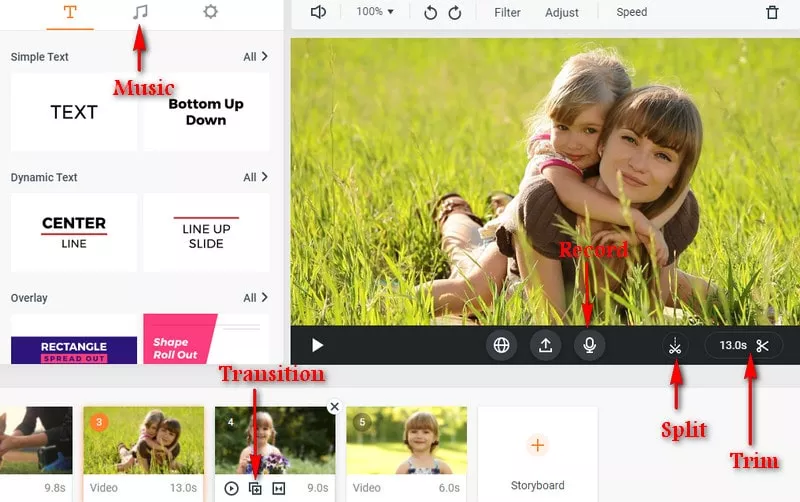Image resolution: width=800 pixels, height=502 pixels.
Task: Select the 9.8s storyboard clip
Action: (36, 454)
